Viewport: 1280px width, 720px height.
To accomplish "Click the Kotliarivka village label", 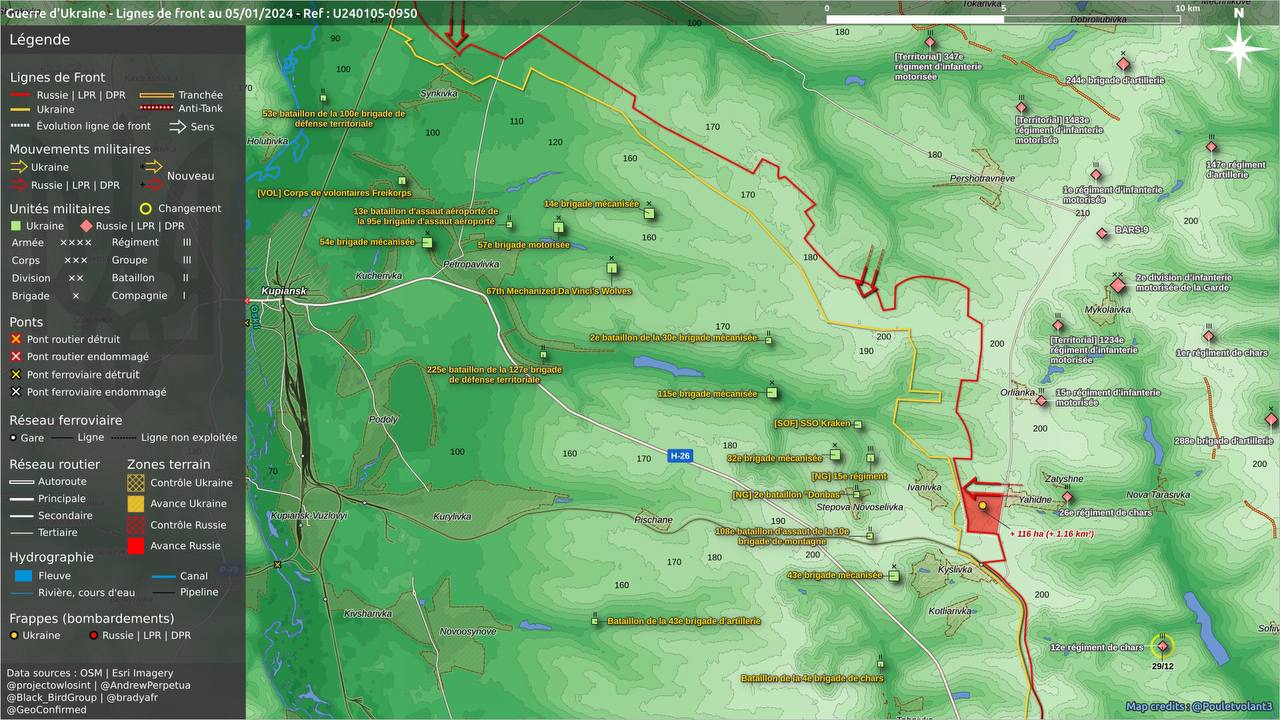I will tap(950, 610).
